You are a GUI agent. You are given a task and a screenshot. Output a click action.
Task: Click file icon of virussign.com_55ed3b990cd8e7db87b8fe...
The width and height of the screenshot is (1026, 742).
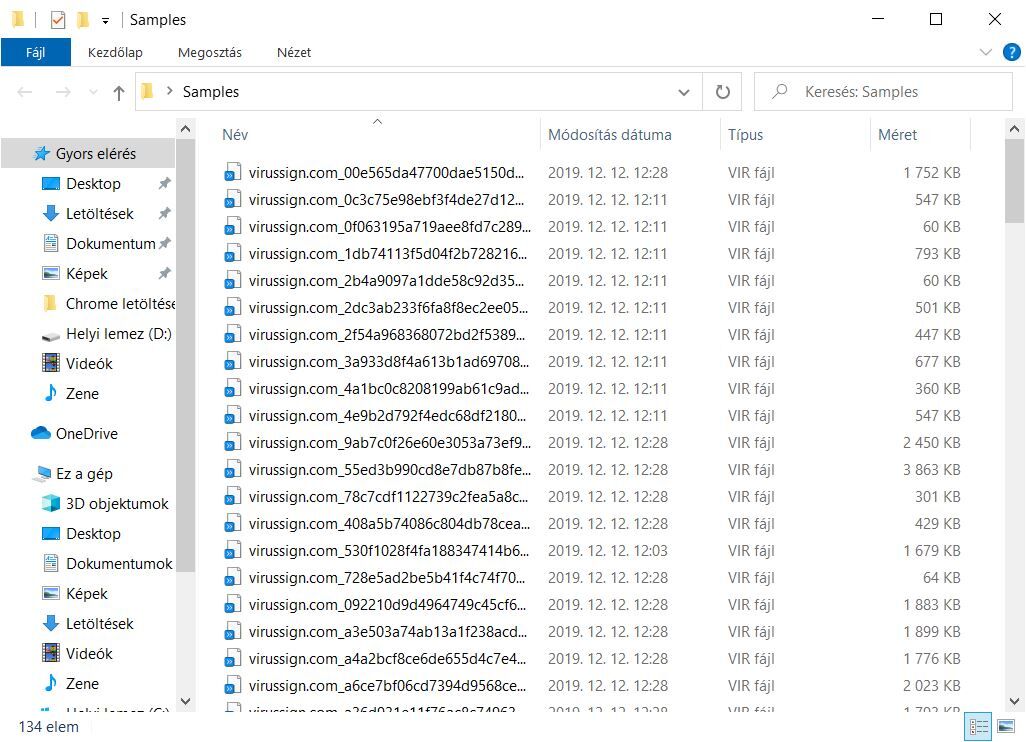click(232, 470)
